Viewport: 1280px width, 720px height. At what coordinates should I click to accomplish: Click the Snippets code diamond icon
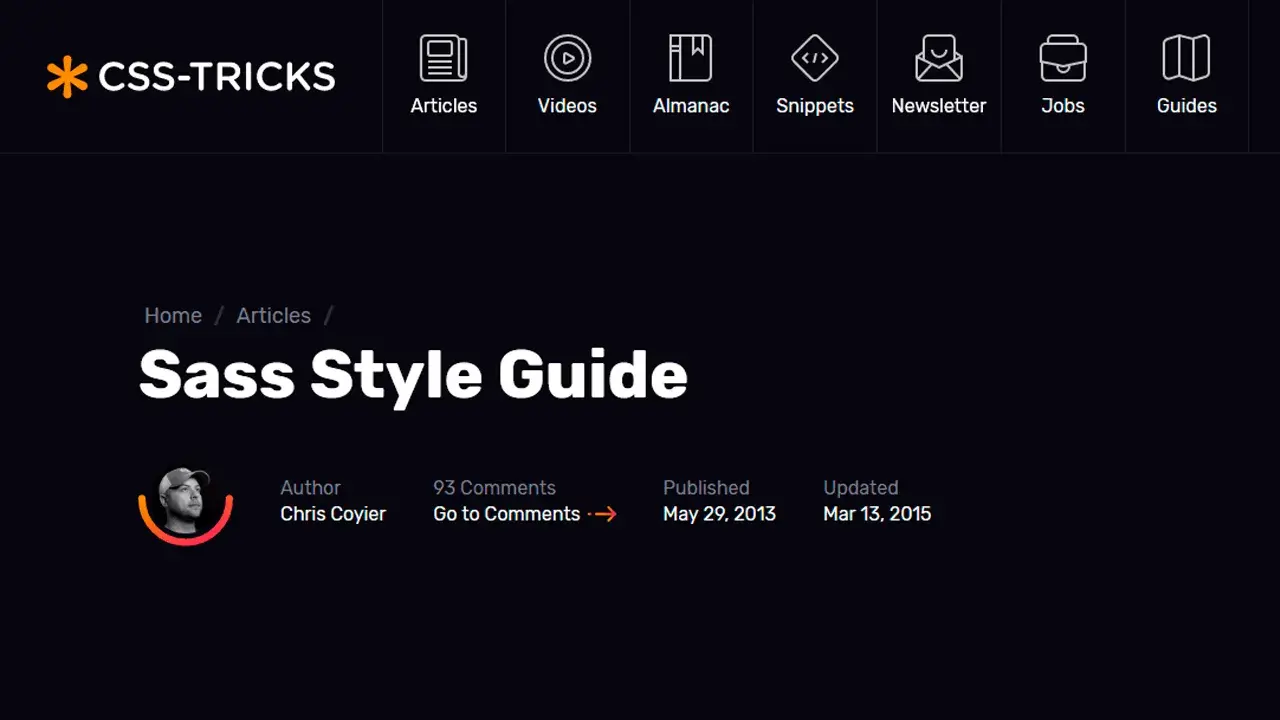point(815,58)
